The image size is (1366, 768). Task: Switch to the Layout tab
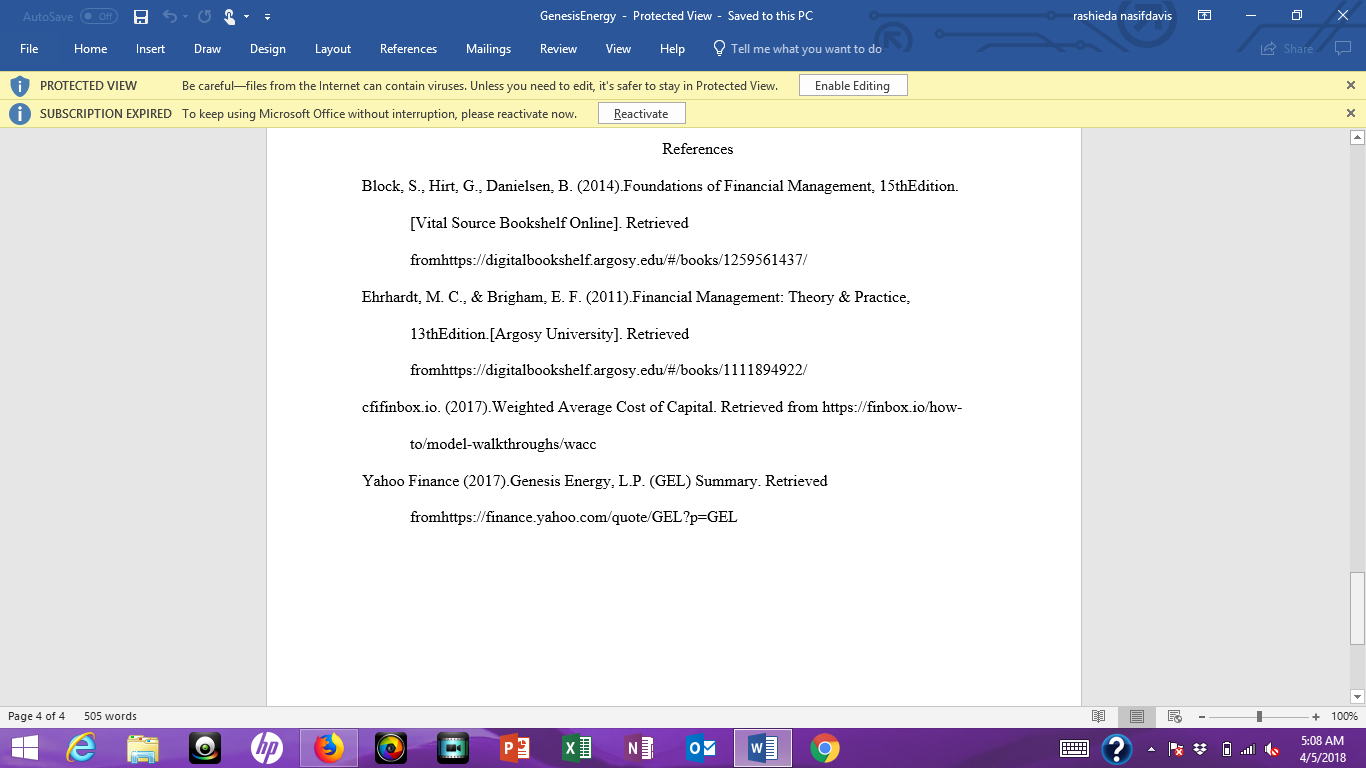click(333, 49)
